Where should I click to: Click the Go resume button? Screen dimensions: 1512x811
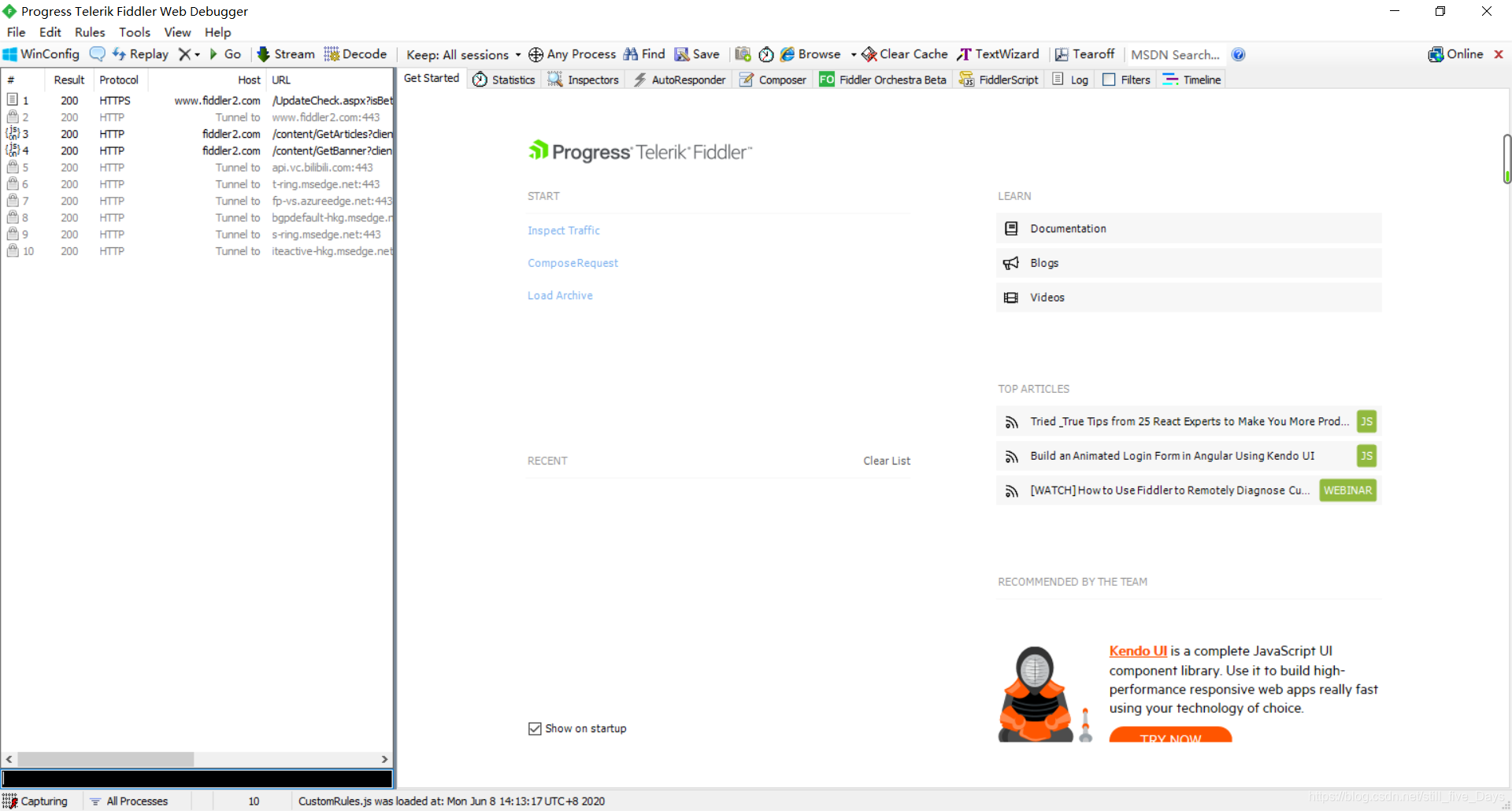click(x=225, y=54)
